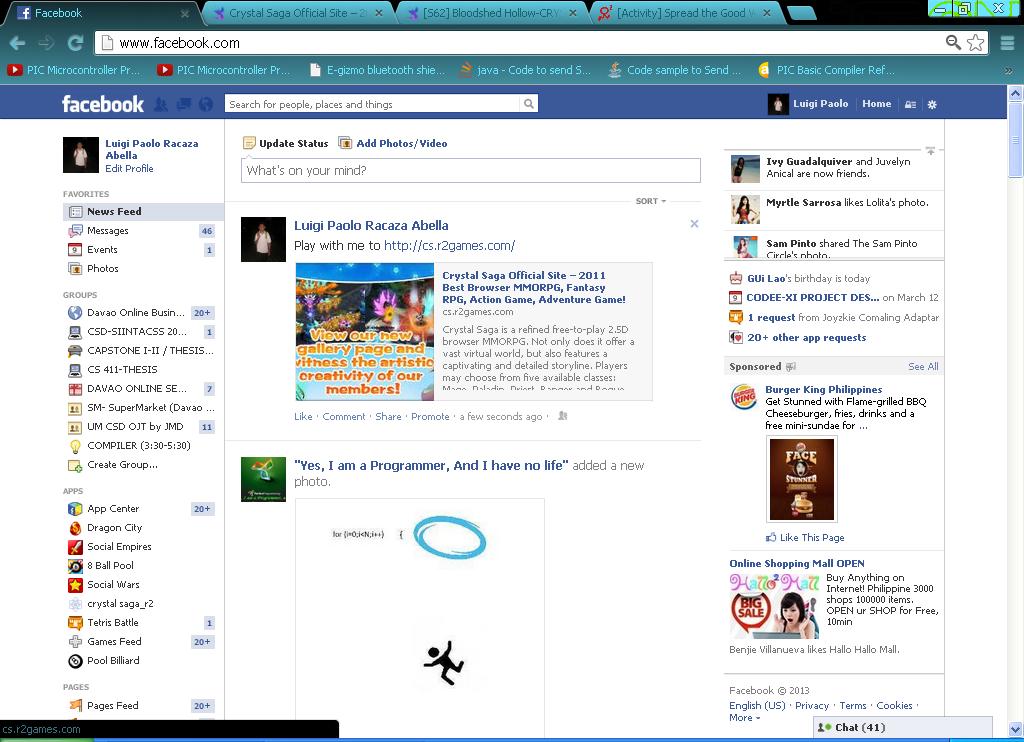Expand the More footer dropdown
The image size is (1024, 742).
[744, 718]
